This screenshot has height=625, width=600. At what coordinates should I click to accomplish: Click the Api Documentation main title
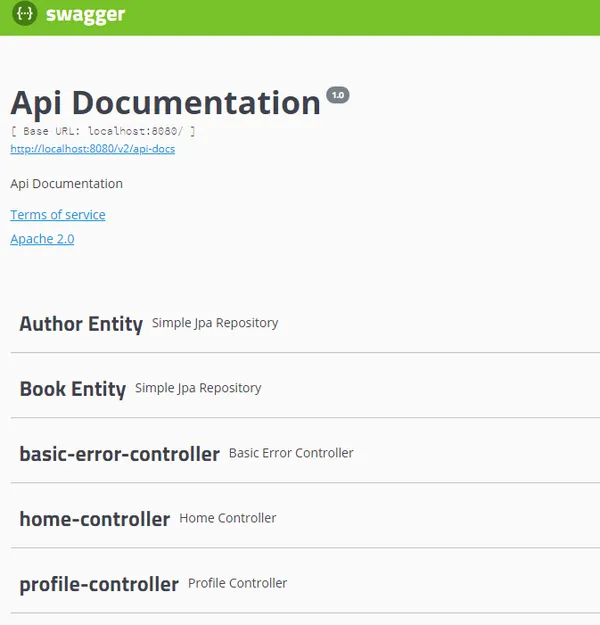pos(165,103)
